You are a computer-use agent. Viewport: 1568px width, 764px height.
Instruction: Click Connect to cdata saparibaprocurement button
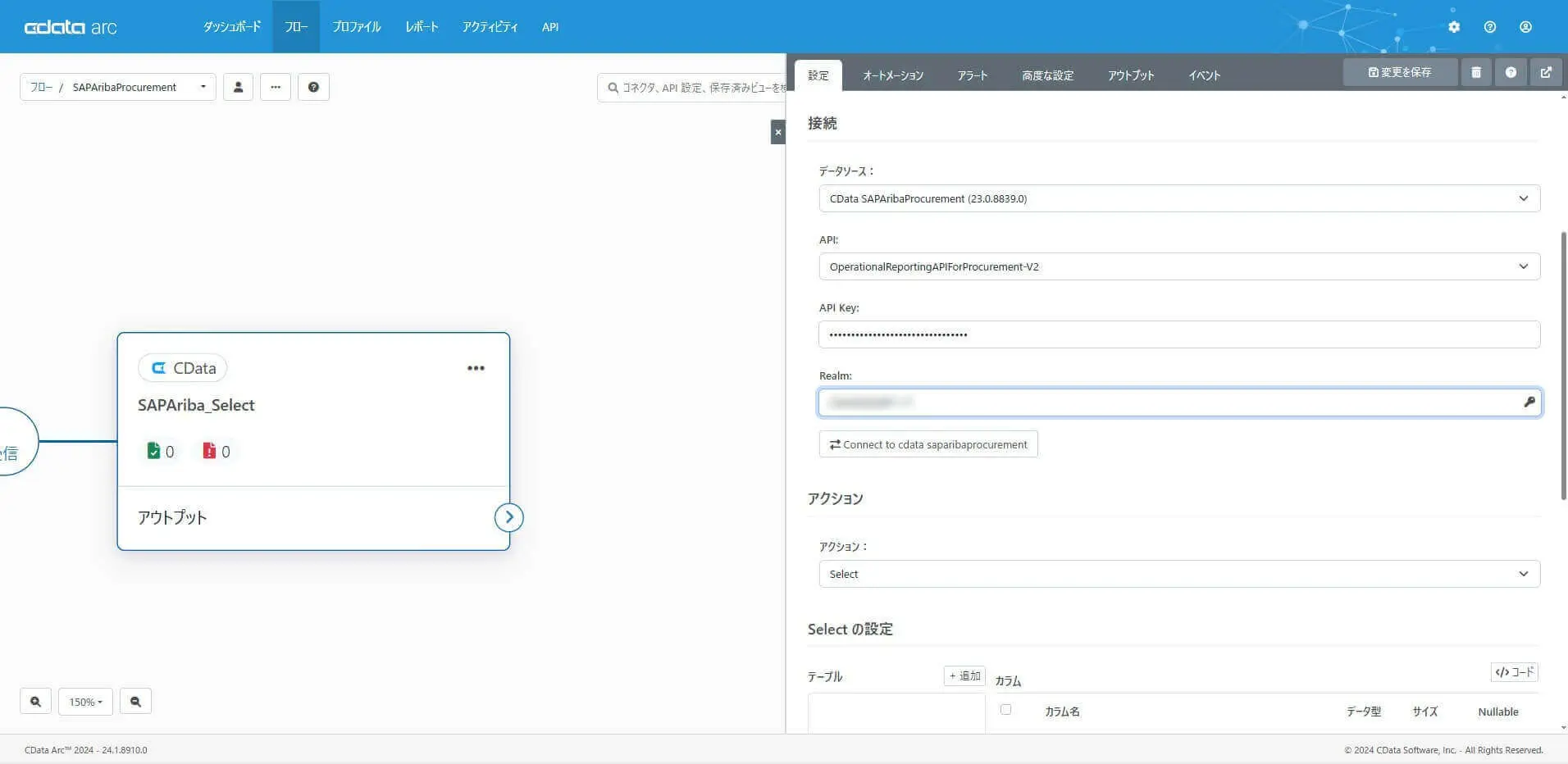click(x=928, y=444)
